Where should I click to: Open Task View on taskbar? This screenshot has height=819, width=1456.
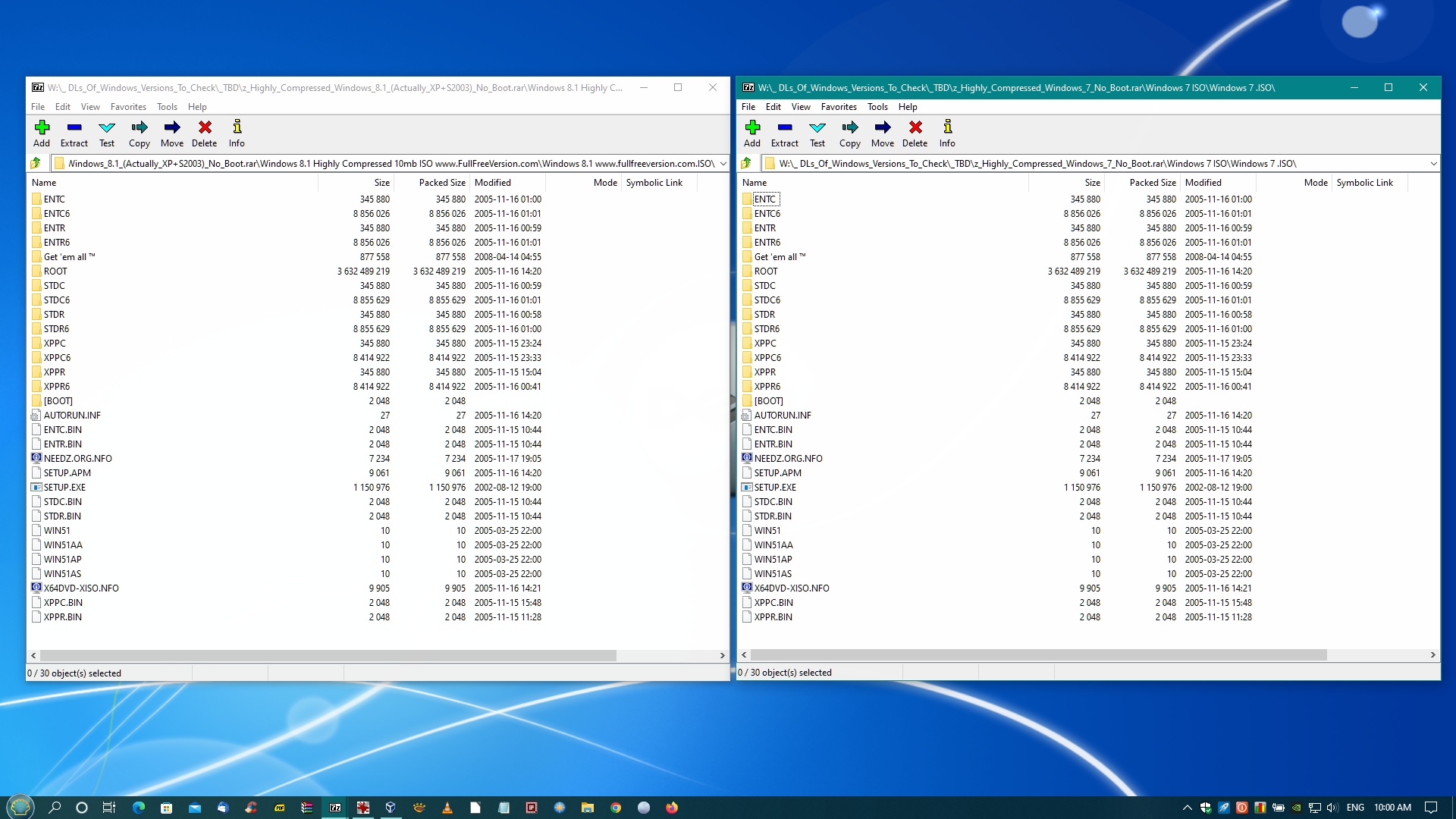[109, 807]
